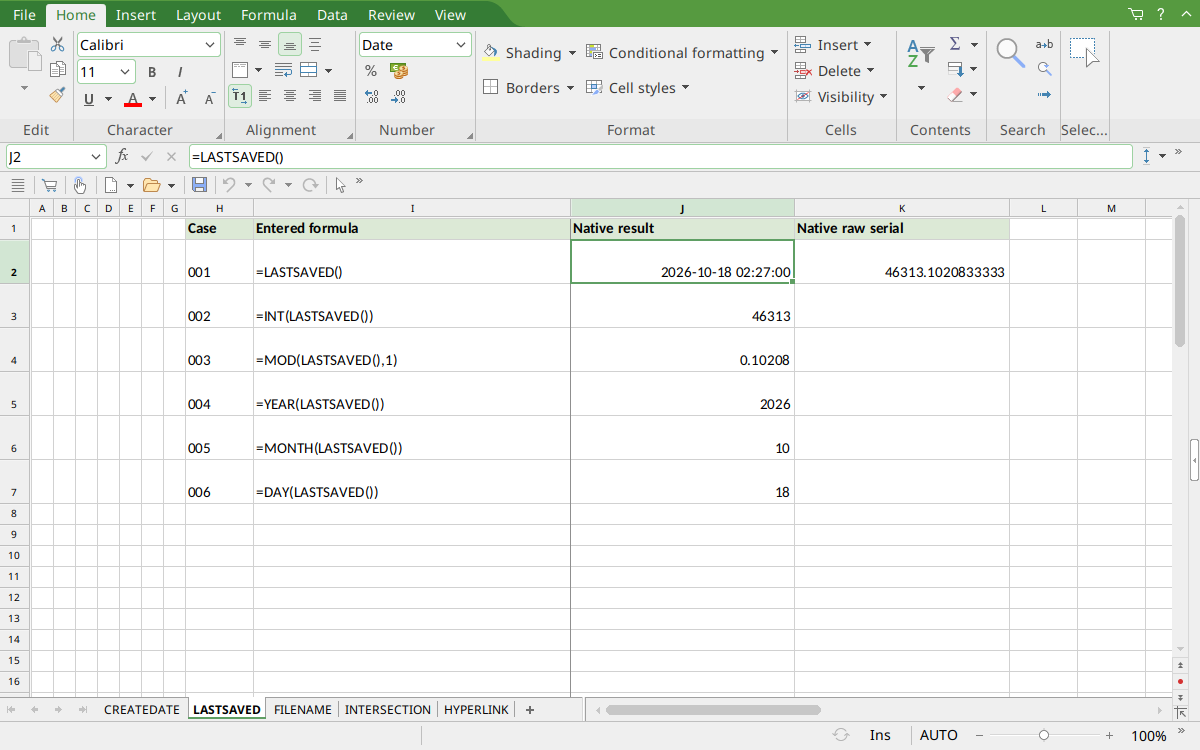
Task: Switch to the Review ribbon tab
Action: (391, 15)
